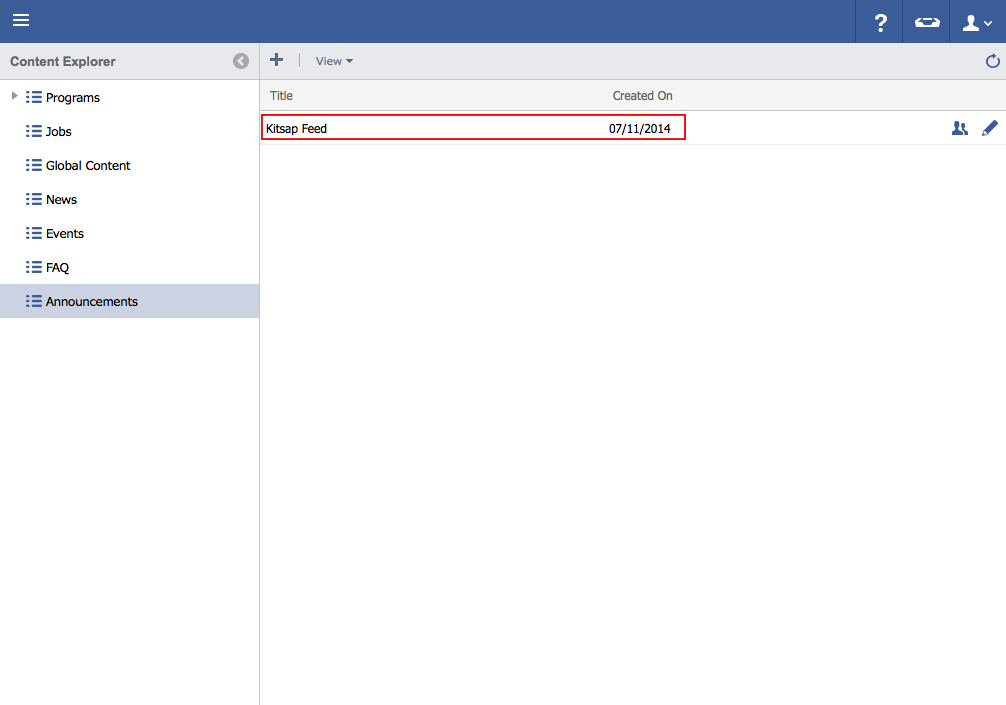The image size is (1006, 705).
Task: Sort by the Title column header
Action: [x=281, y=96]
